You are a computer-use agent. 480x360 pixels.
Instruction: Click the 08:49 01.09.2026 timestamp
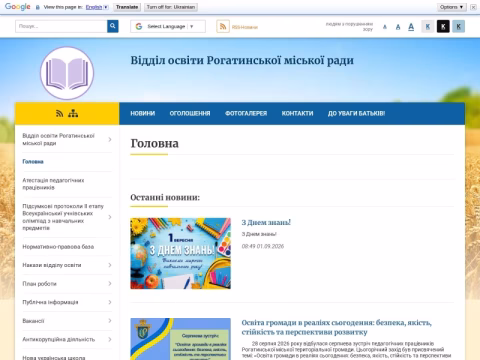click(263, 246)
